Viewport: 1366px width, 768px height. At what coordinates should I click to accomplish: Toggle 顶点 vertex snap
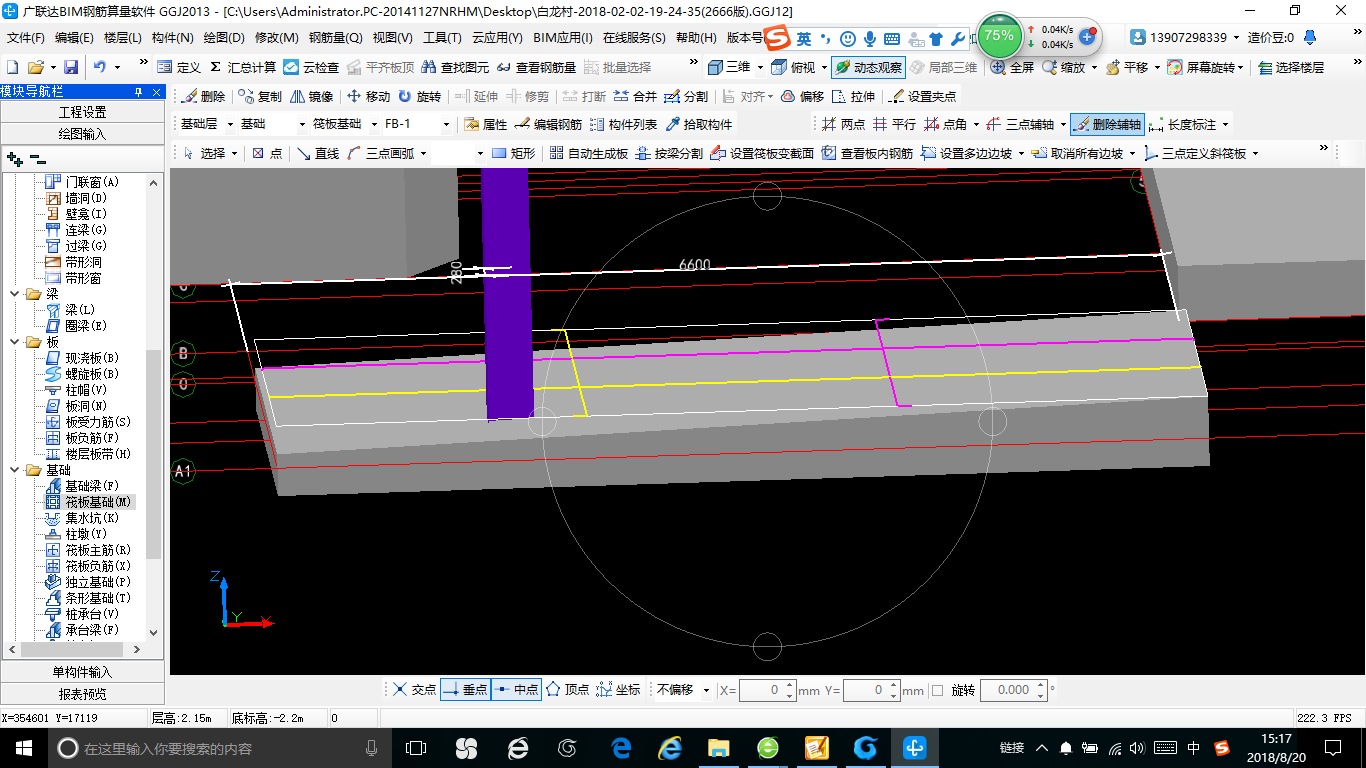tap(567, 690)
